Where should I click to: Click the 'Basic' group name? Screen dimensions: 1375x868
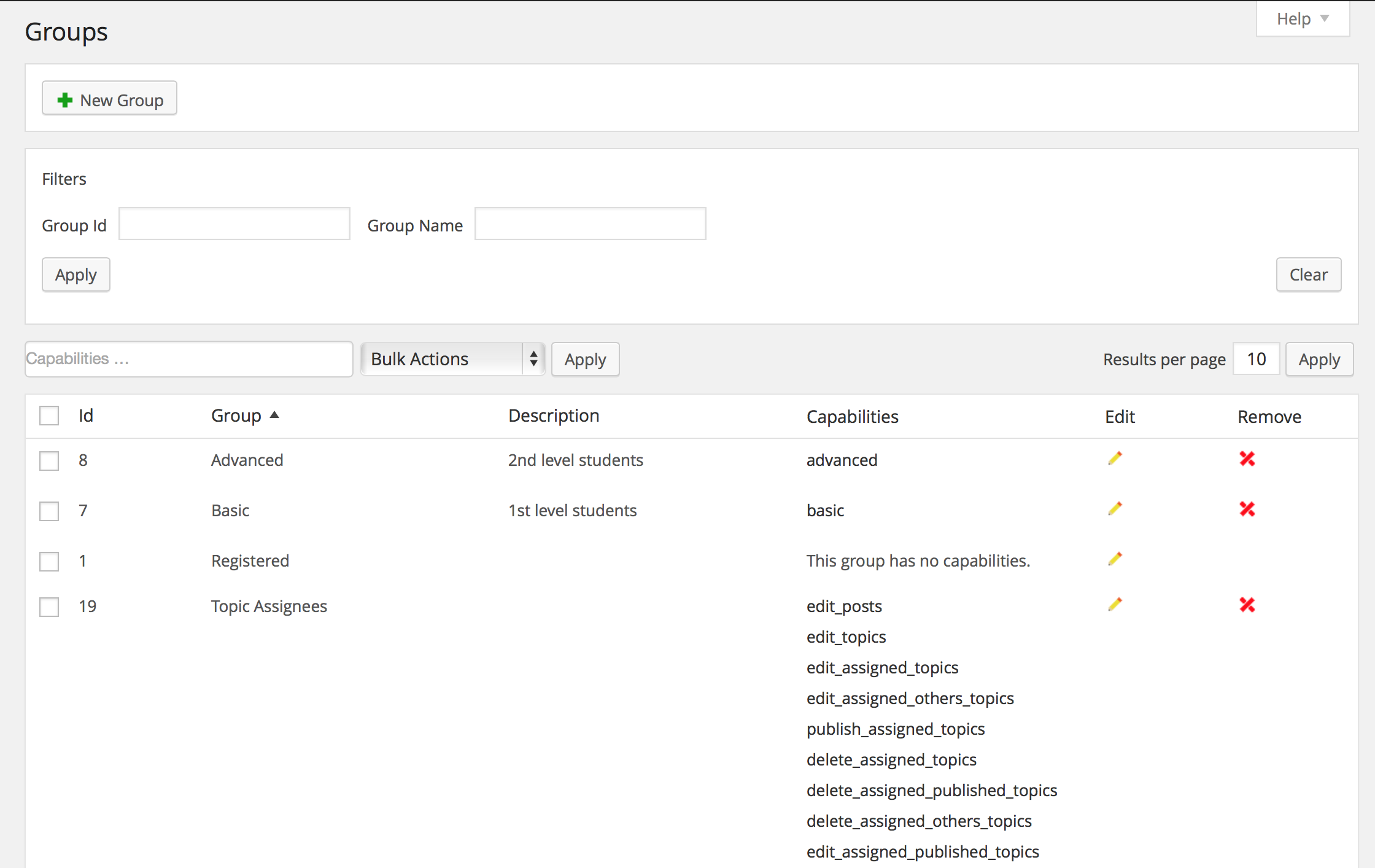pos(230,510)
